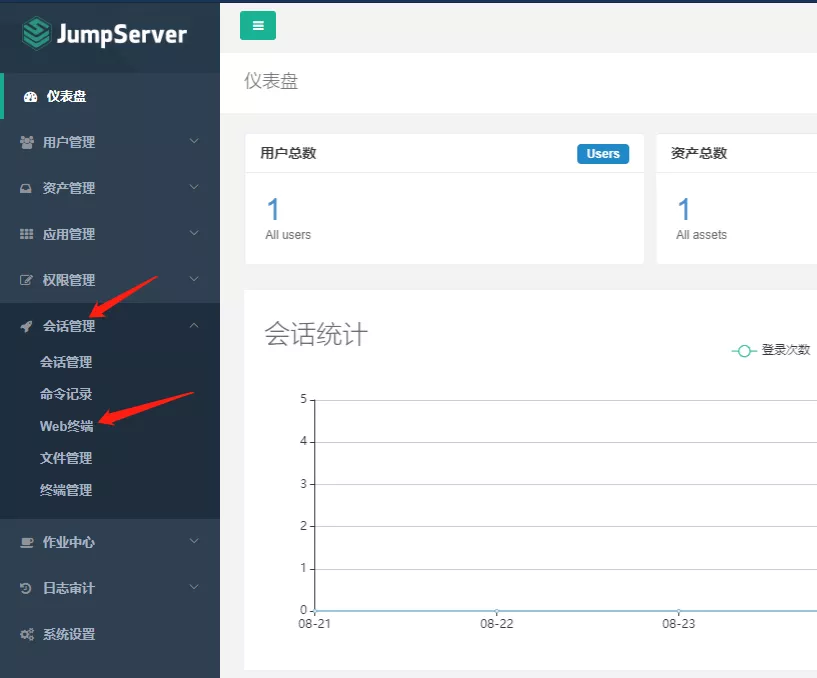Click the permission management edit icon
Screen dimensions: 817x678
click(x=27, y=281)
